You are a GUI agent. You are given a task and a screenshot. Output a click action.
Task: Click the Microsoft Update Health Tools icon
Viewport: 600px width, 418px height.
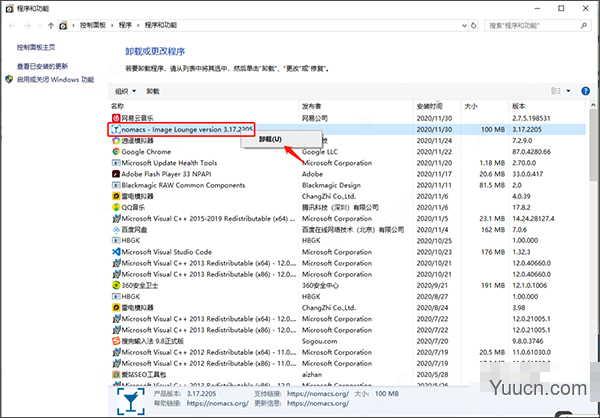tap(116, 163)
